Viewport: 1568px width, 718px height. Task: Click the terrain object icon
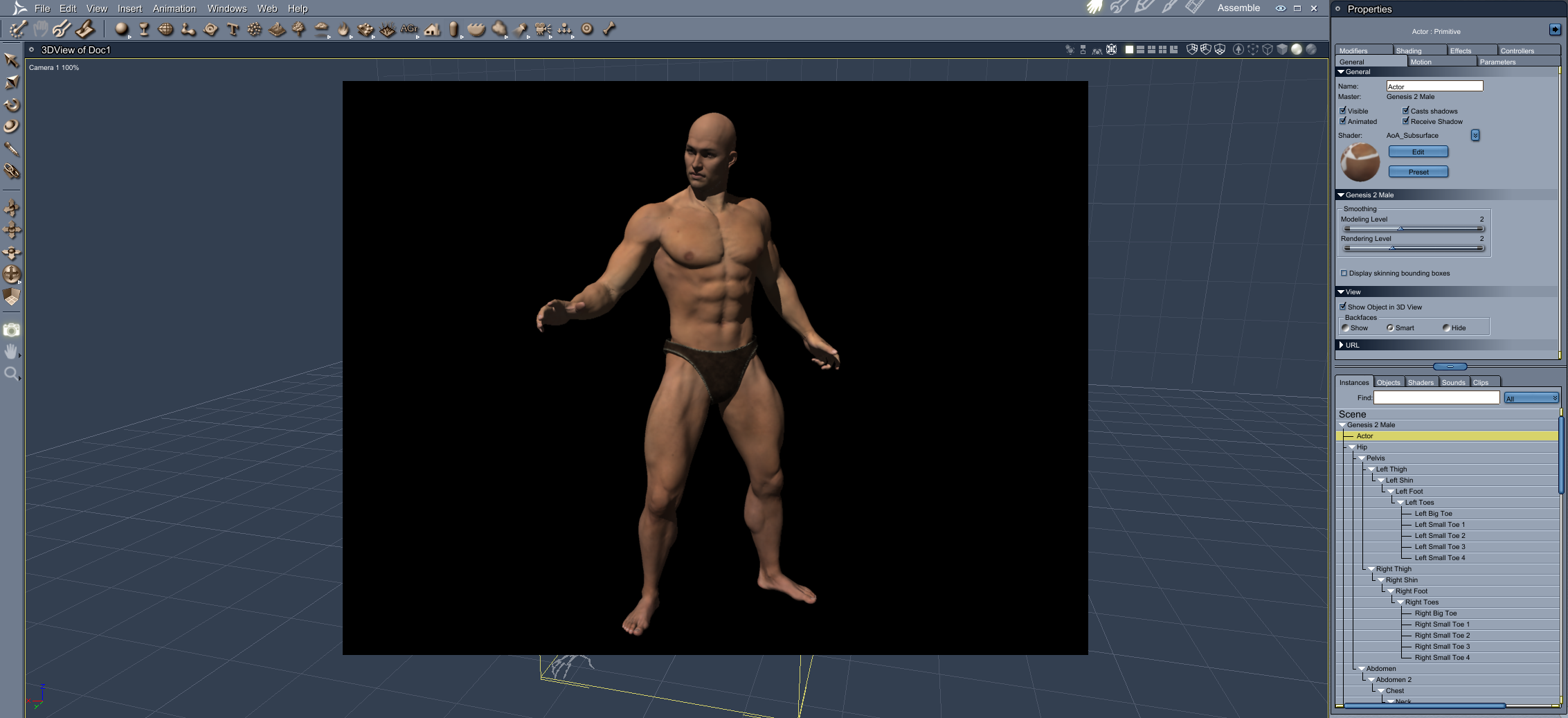click(x=276, y=29)
